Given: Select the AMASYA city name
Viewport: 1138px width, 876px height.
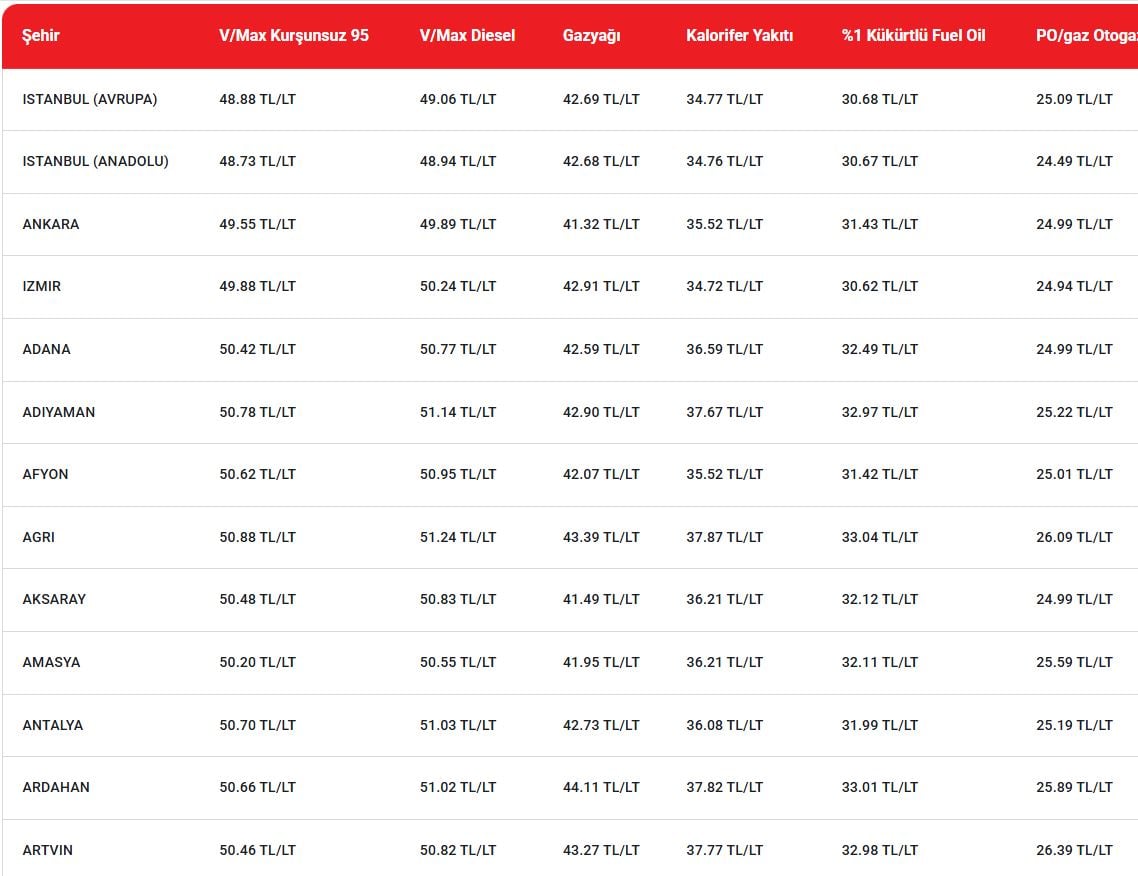Looking at the screenshot, I should (52, 662).
